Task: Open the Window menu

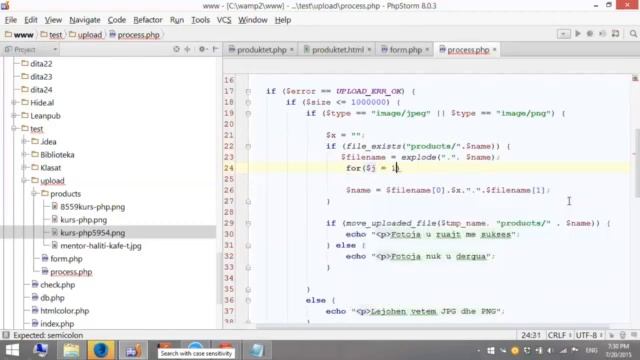Action: (x=253, y=20)
